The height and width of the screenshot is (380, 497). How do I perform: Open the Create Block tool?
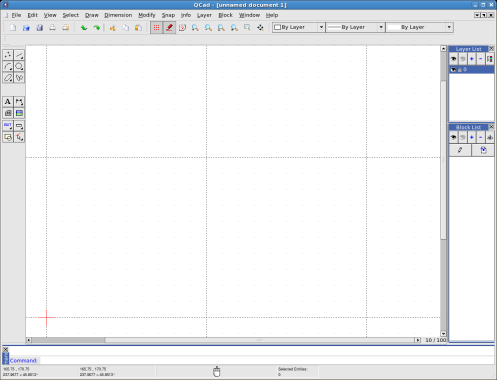[8, 137]
